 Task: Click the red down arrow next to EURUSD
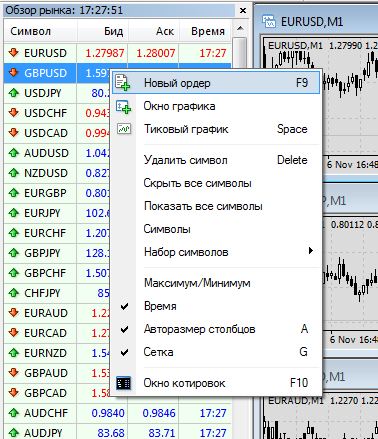14,52
